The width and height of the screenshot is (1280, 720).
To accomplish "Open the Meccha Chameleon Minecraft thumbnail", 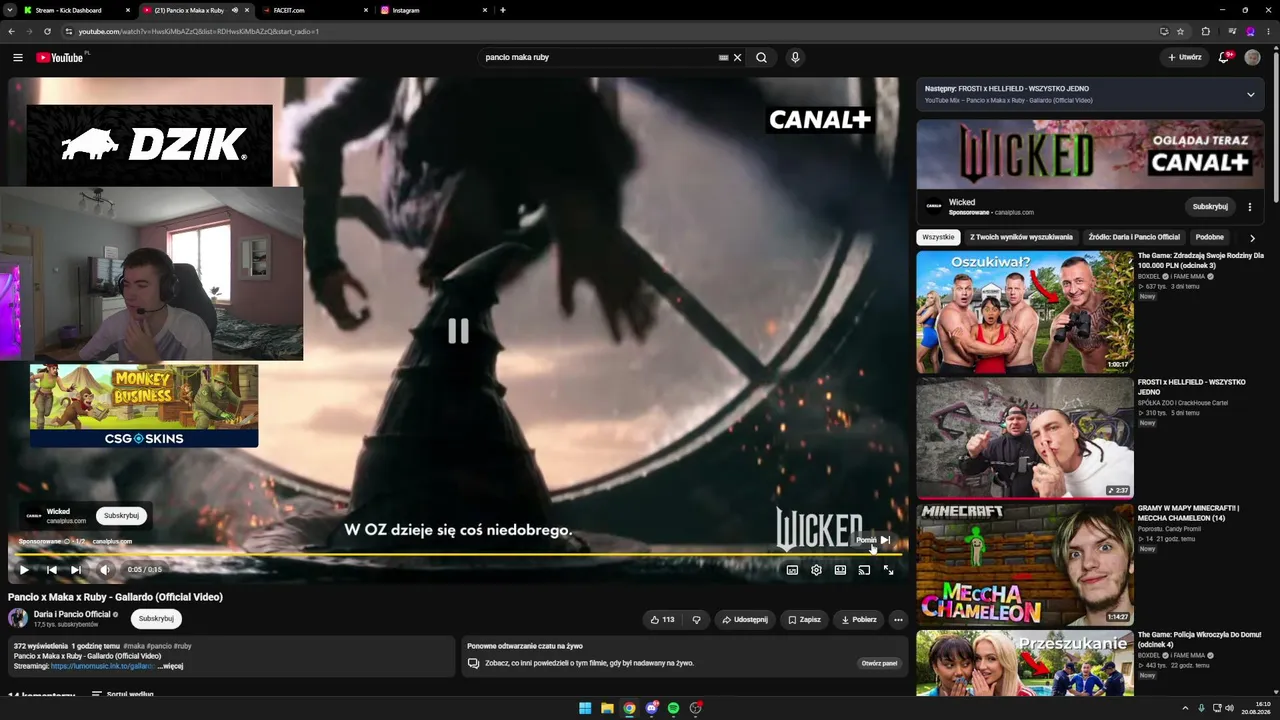I will coord(1025,564).
